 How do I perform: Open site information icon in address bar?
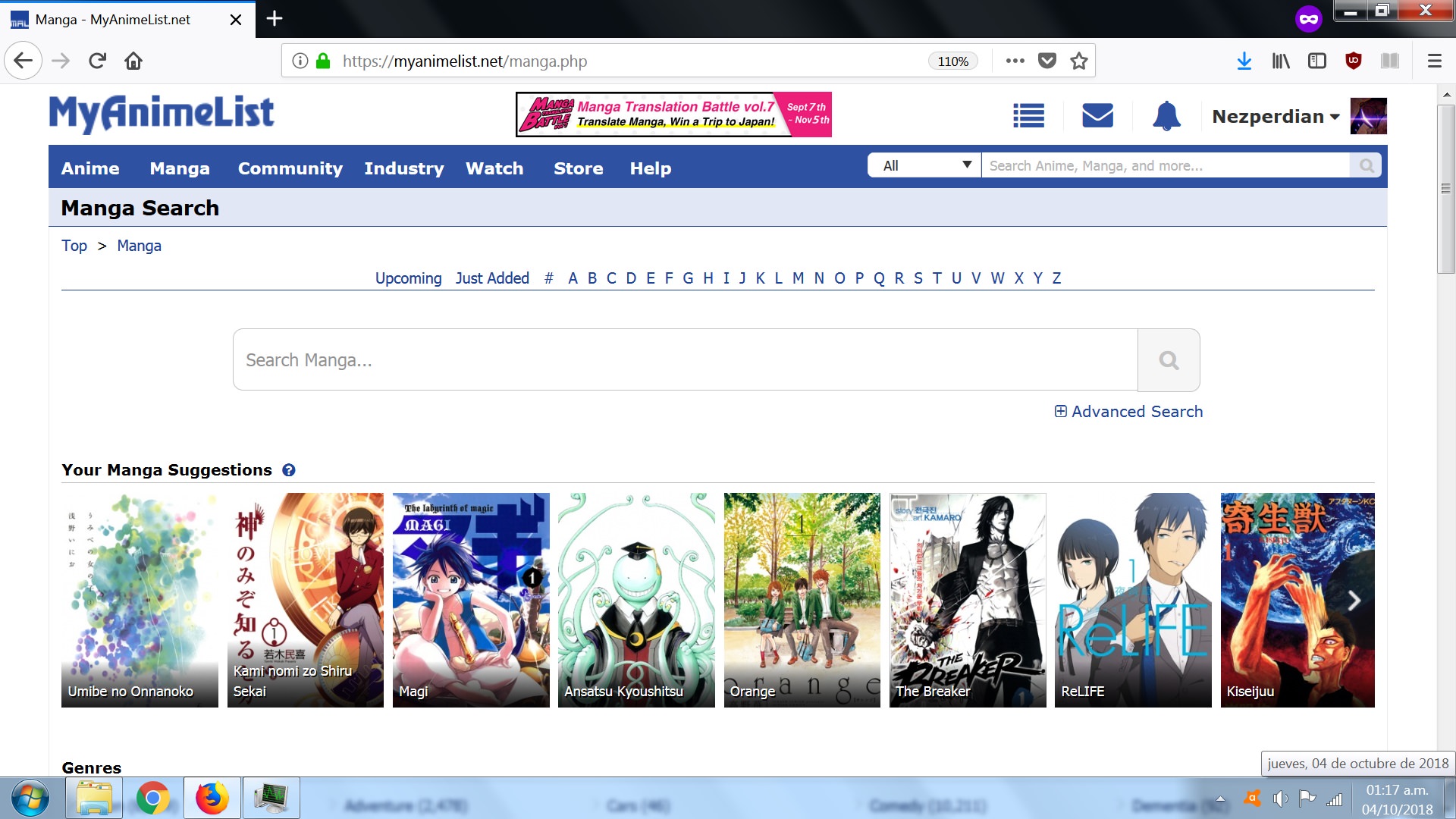point(300,61)
